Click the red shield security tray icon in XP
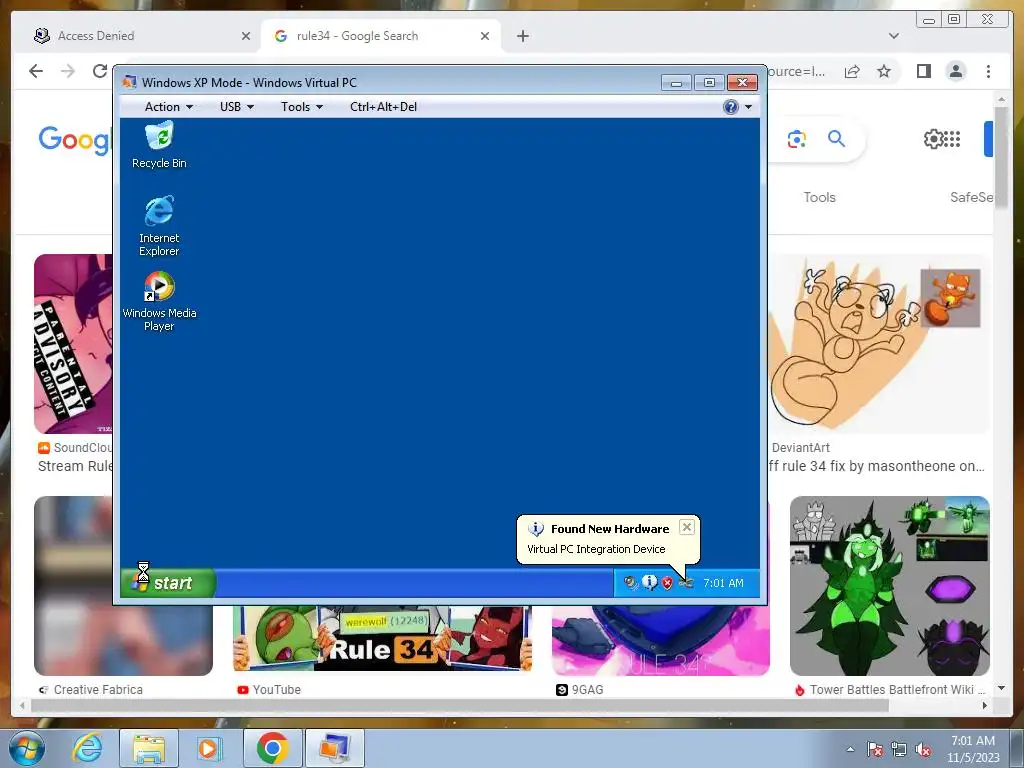Screen dimensions: 1024x768 tap(667, 583)
